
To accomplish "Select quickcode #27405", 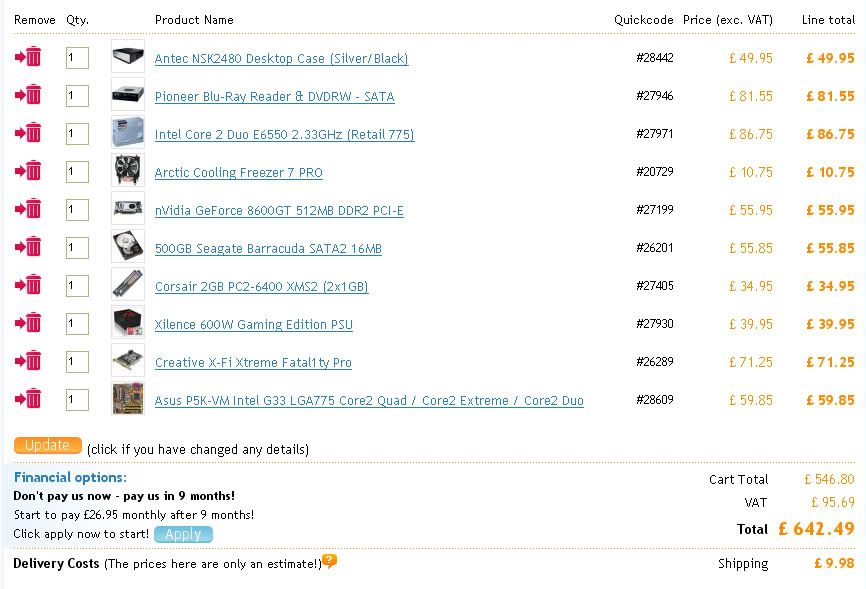I will pyautogui.click(x=655, y=286).
